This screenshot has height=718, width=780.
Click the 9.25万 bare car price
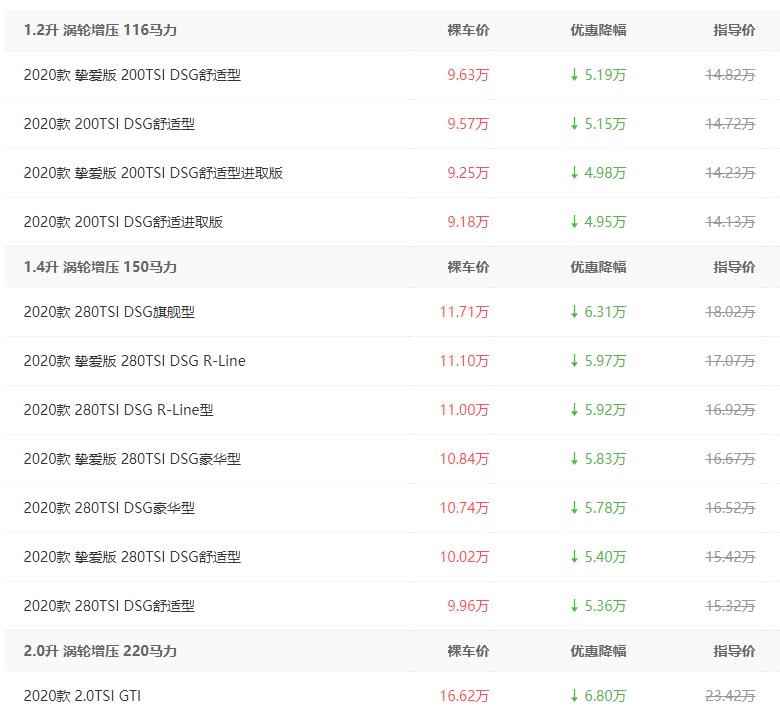point(468,173)
